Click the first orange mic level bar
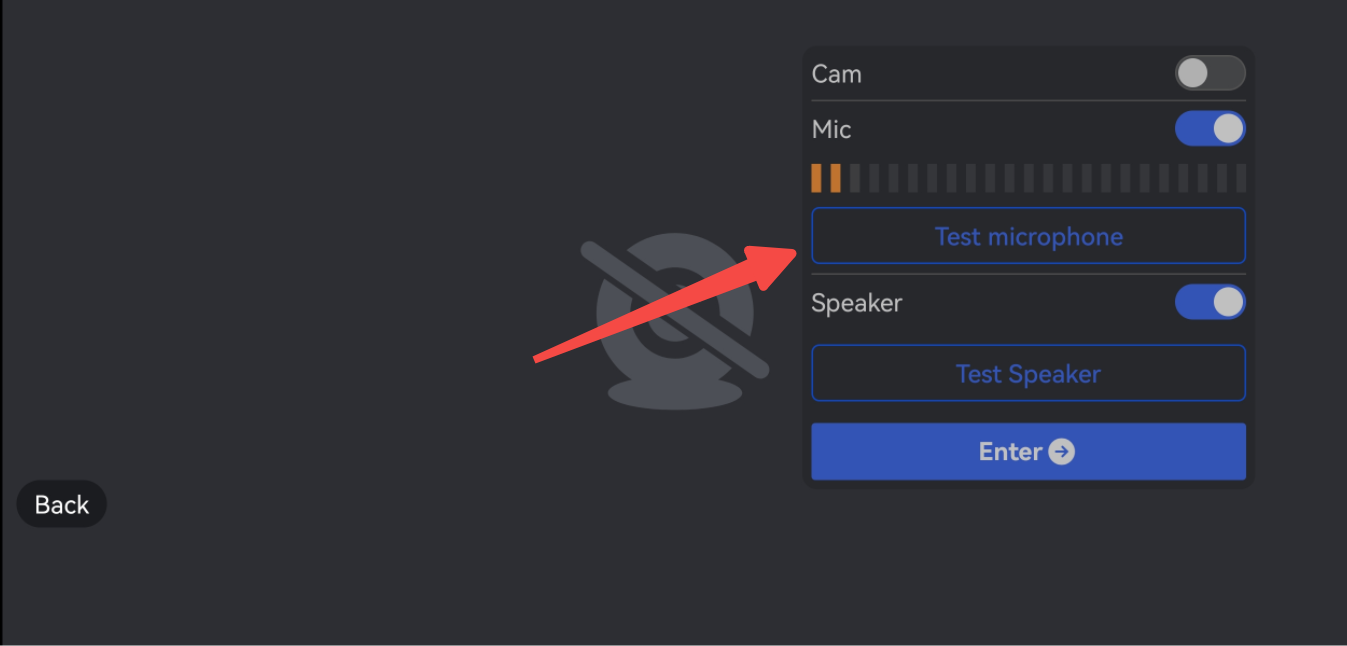The image size is (1347, 646). 816,178
